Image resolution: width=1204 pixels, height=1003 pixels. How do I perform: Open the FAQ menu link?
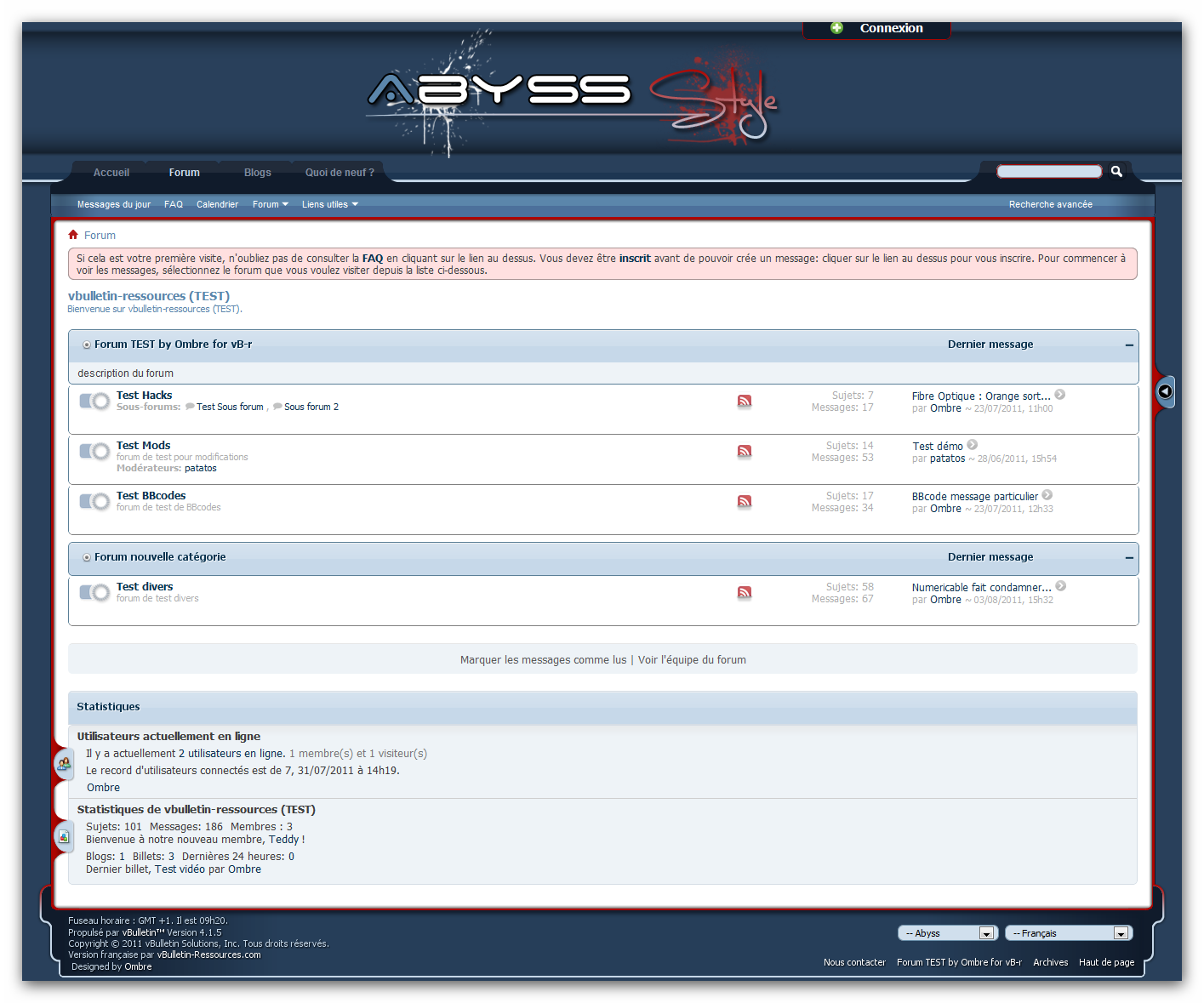point(174,204)
